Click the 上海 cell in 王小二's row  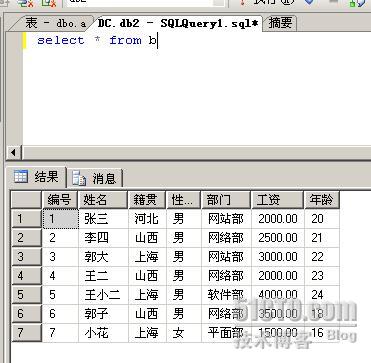[147, 295]
